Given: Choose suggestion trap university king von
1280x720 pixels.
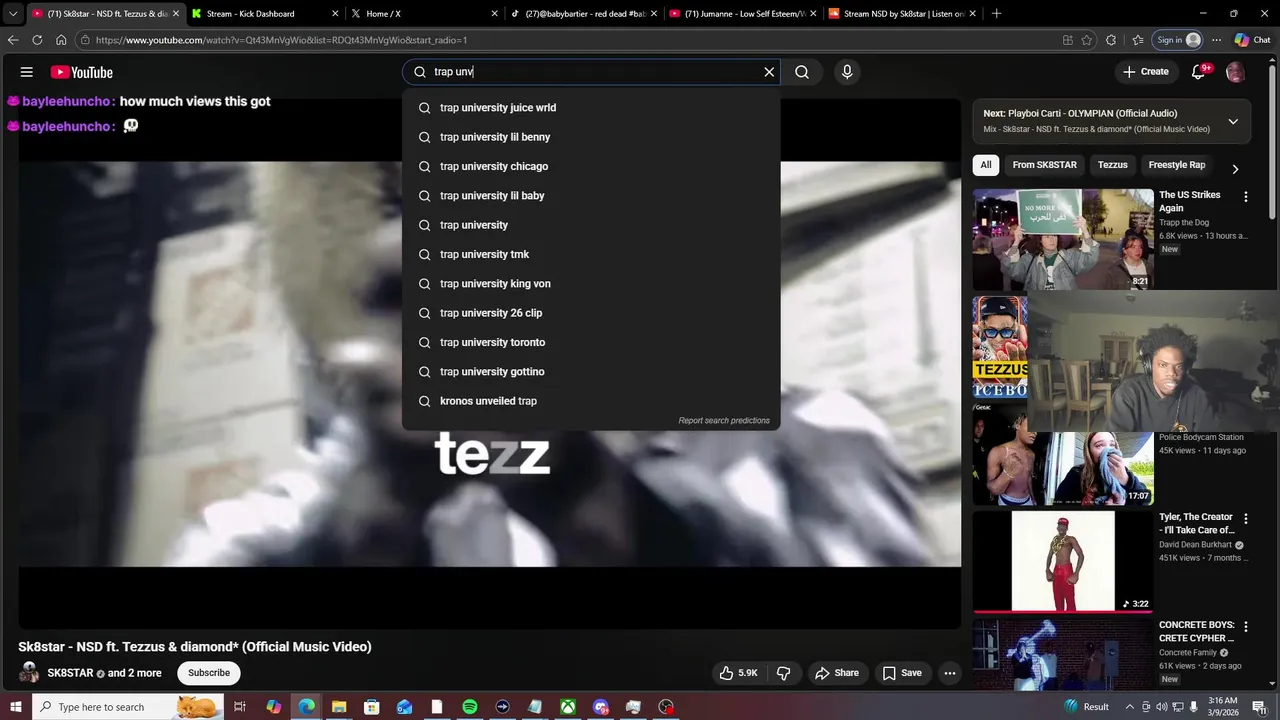Looking at the screenshot, I should (x=591, y=284).
